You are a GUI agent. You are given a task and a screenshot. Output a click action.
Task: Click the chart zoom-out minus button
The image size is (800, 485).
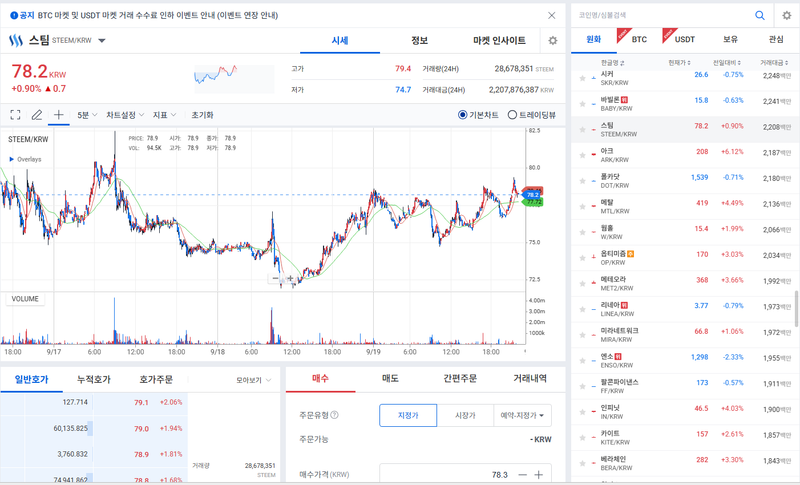click(276, 278)
